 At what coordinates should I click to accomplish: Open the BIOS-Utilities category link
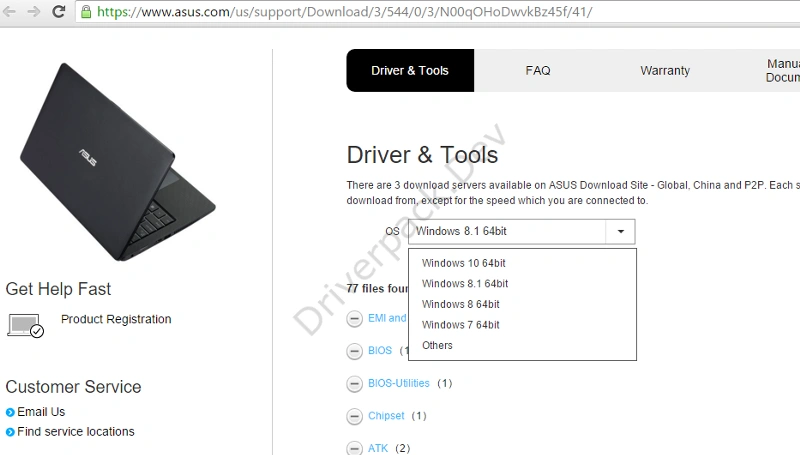[x=399, y=383]
